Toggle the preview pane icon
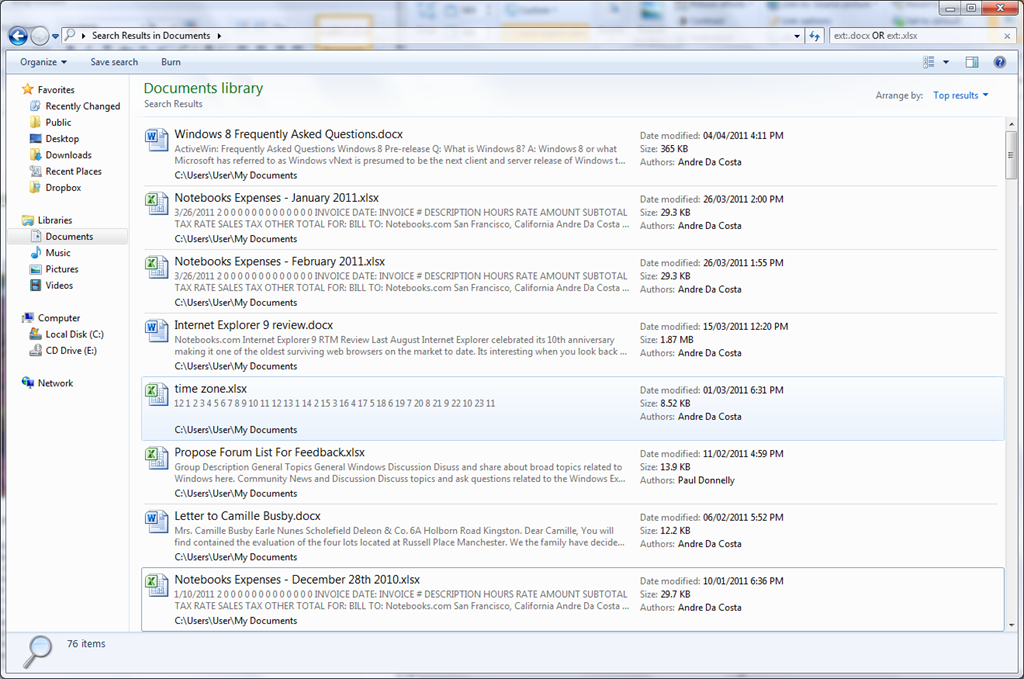This screenshot has width=1024, height=679. [x=972, y=62]
